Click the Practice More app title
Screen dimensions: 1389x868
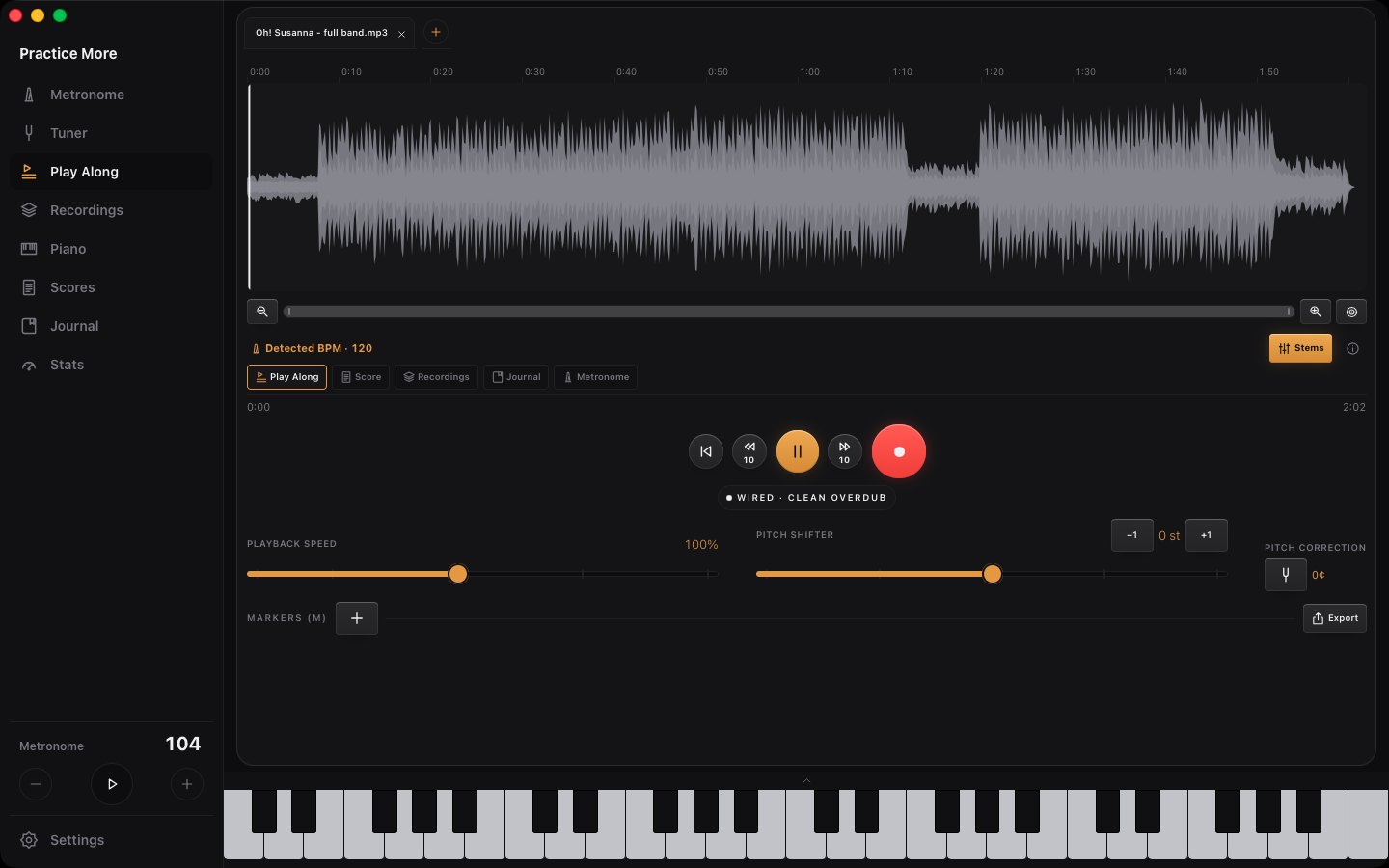tap(68, 54)
